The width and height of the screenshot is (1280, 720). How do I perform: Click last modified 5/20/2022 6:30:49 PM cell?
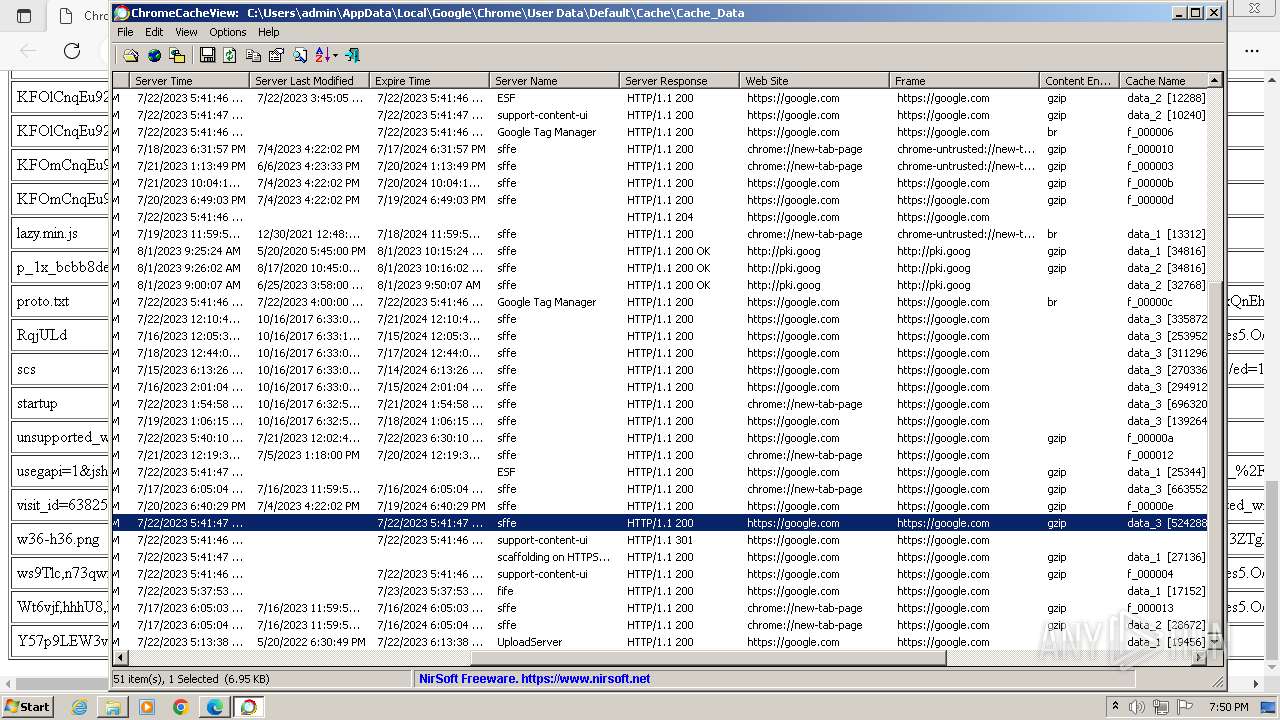(311, 642)
